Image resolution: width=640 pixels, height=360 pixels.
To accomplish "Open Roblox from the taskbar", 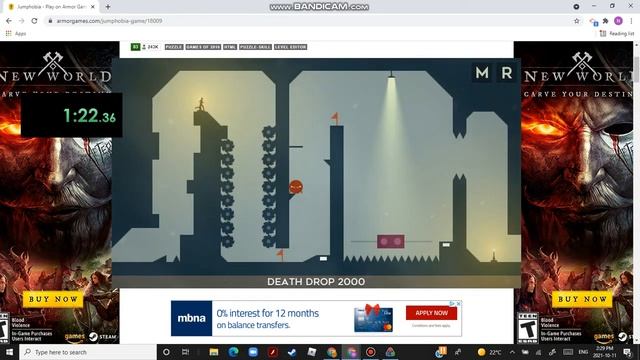I will pyautogui.click(x=312, y=352).
